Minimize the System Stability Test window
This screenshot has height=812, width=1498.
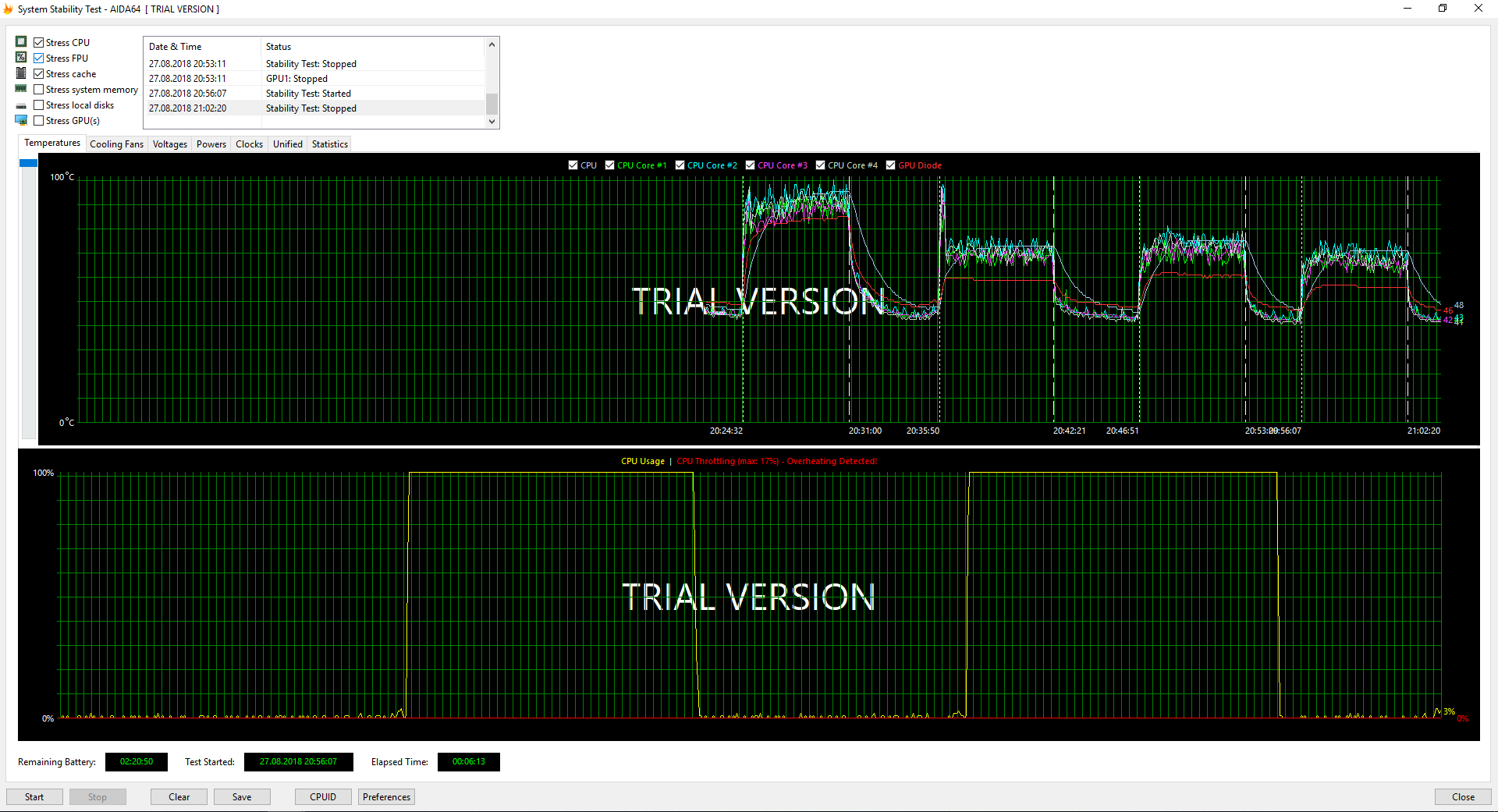tap(1407, 9)
